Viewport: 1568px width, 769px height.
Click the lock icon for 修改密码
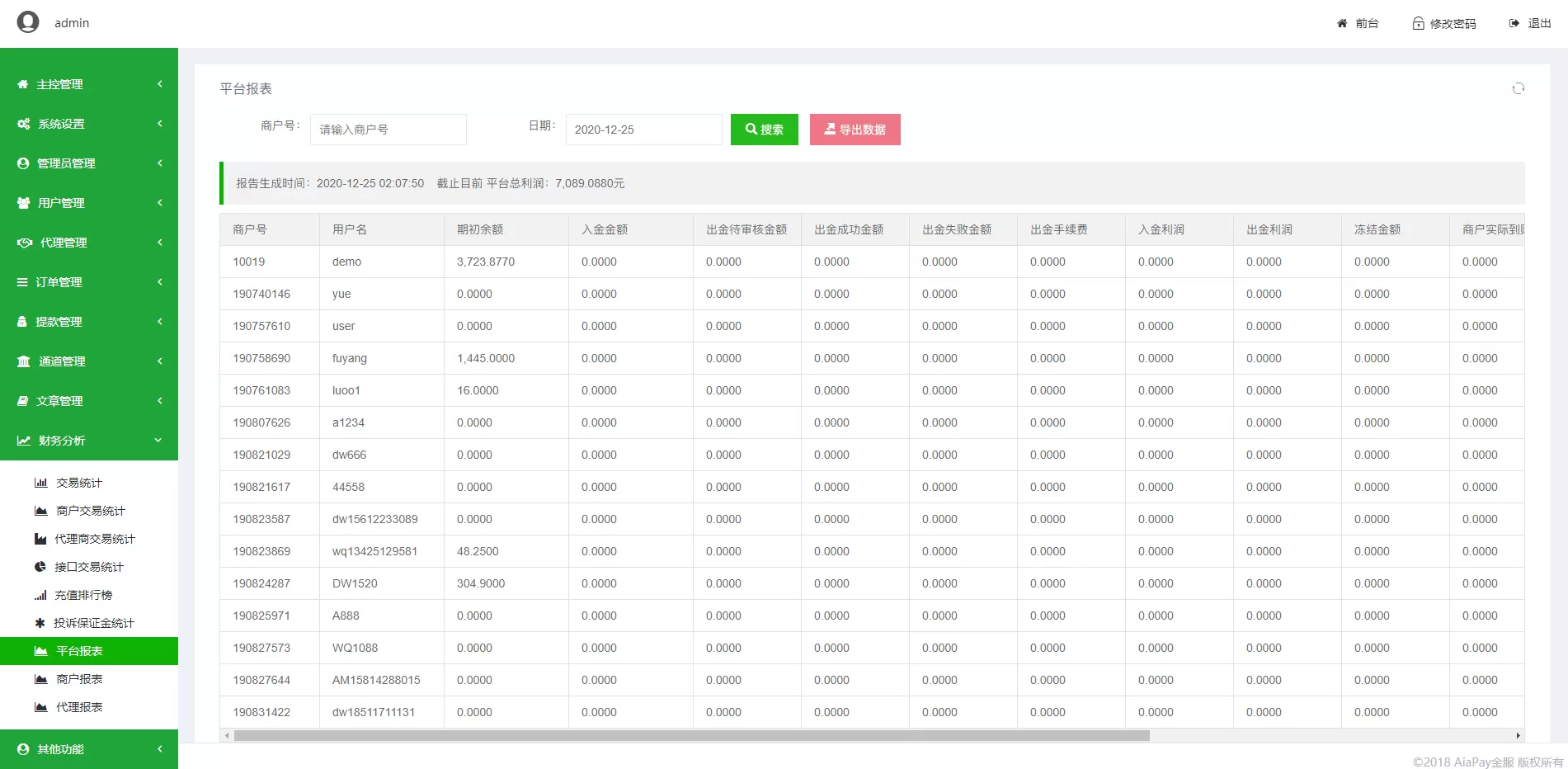click(1418, 23)
